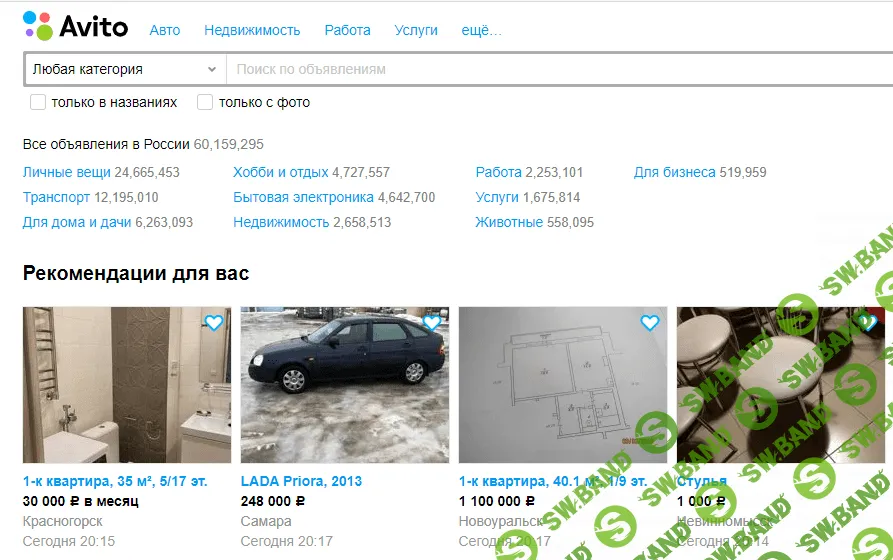Open the Услуги top menu item

coord(416,30)
